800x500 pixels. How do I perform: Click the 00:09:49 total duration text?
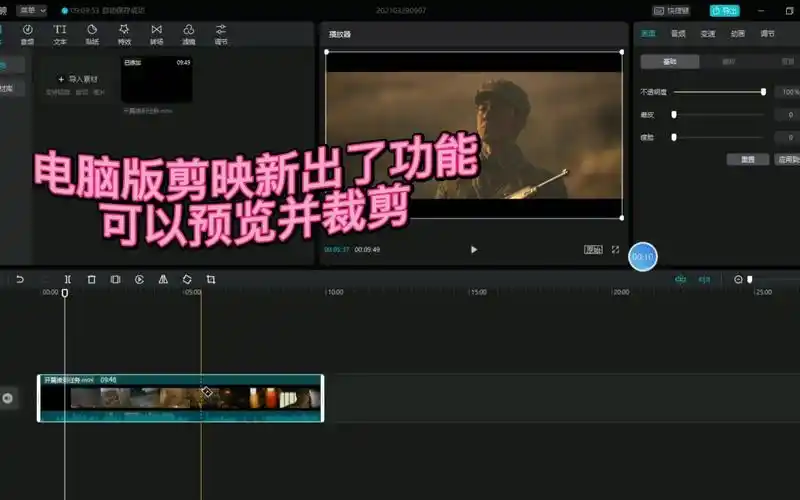367,249
